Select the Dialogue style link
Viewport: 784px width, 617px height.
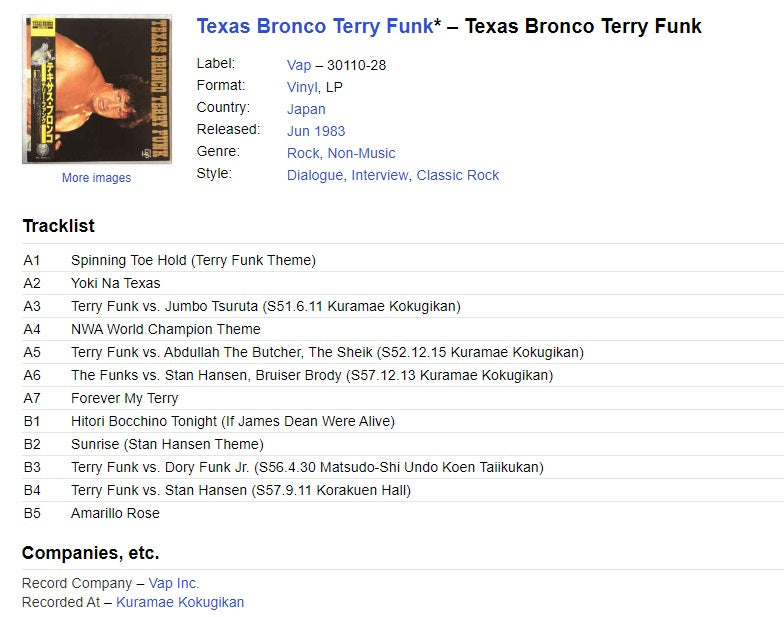pos(316,175)
